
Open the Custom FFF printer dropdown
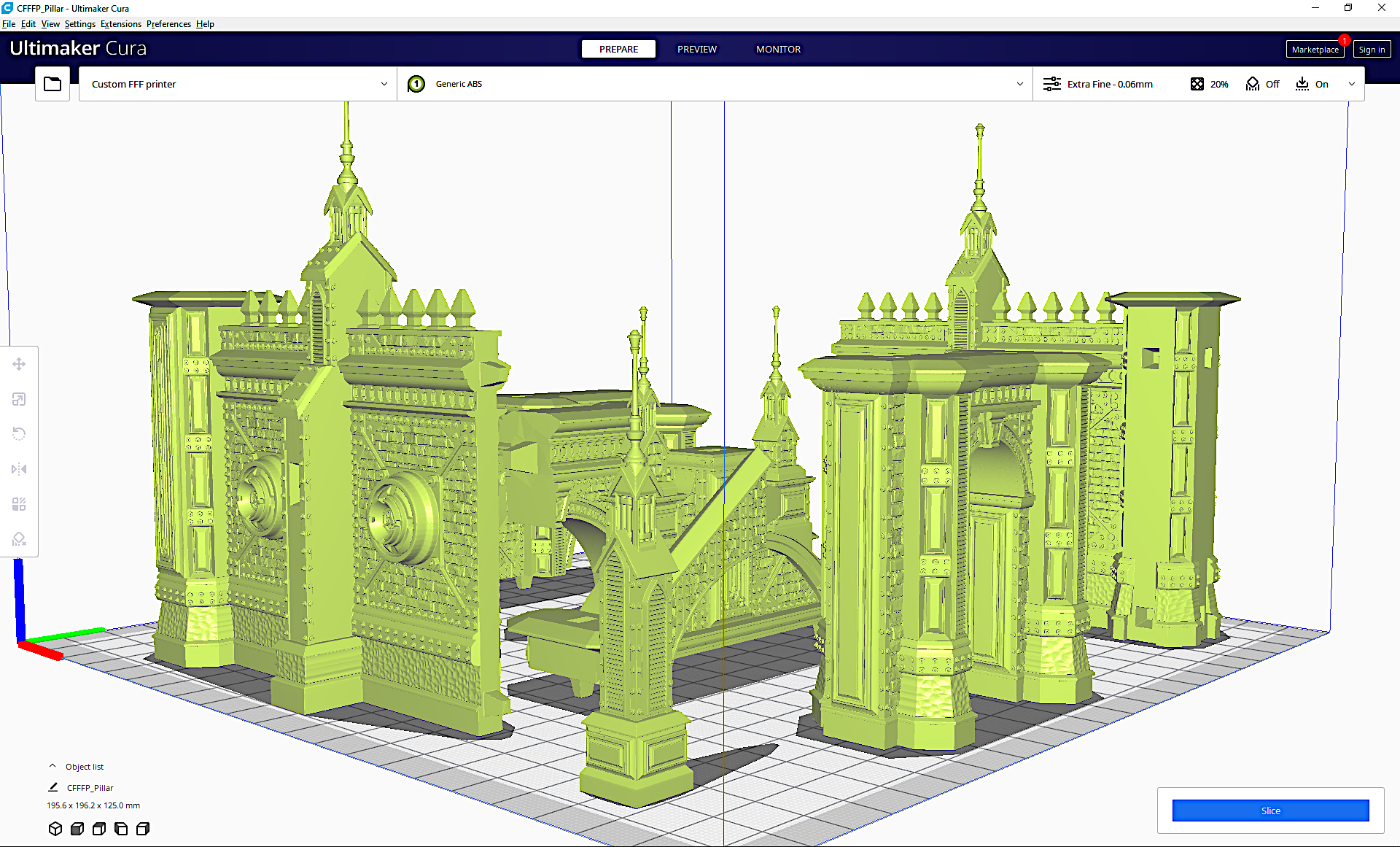pos(237,84)
